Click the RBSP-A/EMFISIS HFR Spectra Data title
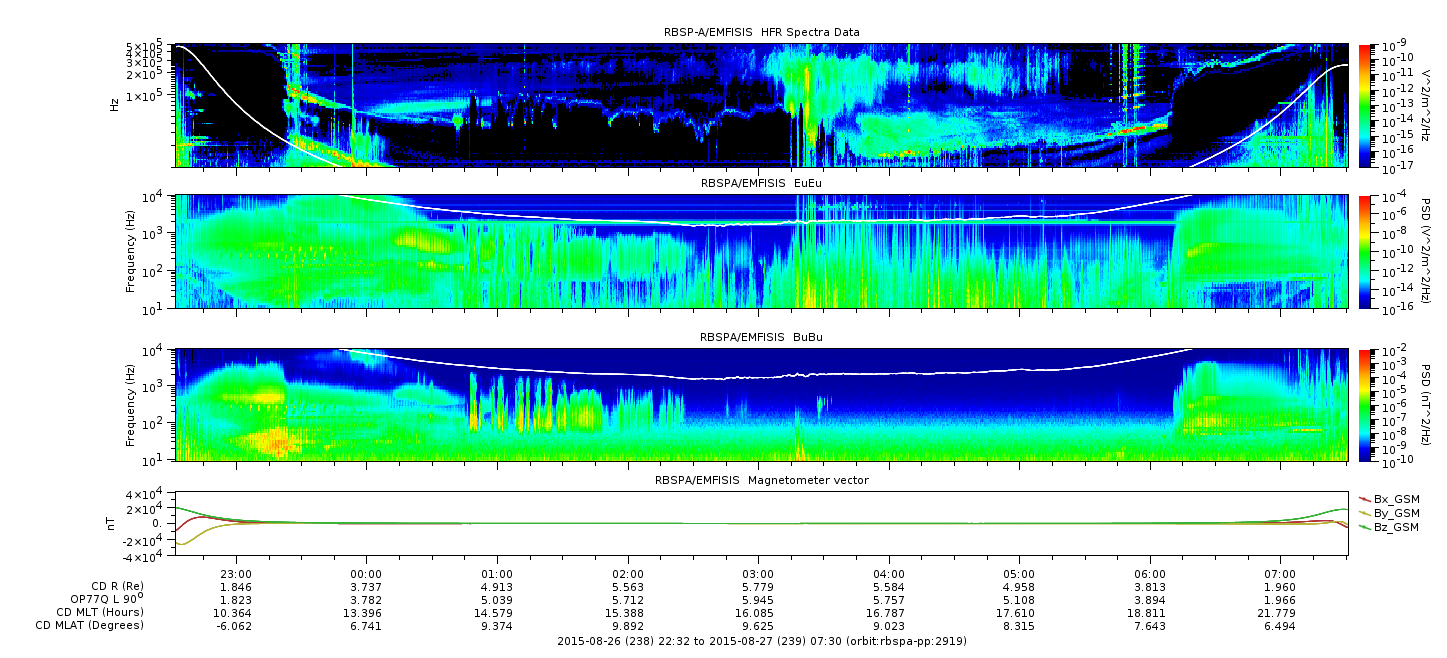 pyautogui.click(x=762, y=32)
